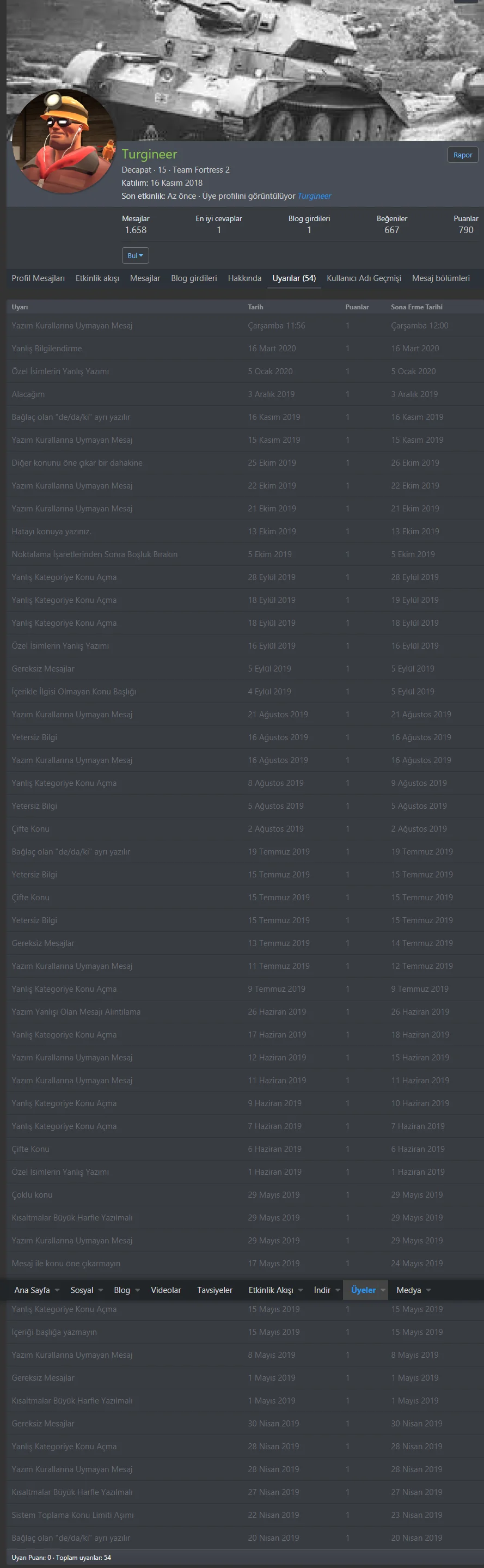Open the Bul dropdown
The height and width of the screenshot is (1568, 484).
[135, 255]
